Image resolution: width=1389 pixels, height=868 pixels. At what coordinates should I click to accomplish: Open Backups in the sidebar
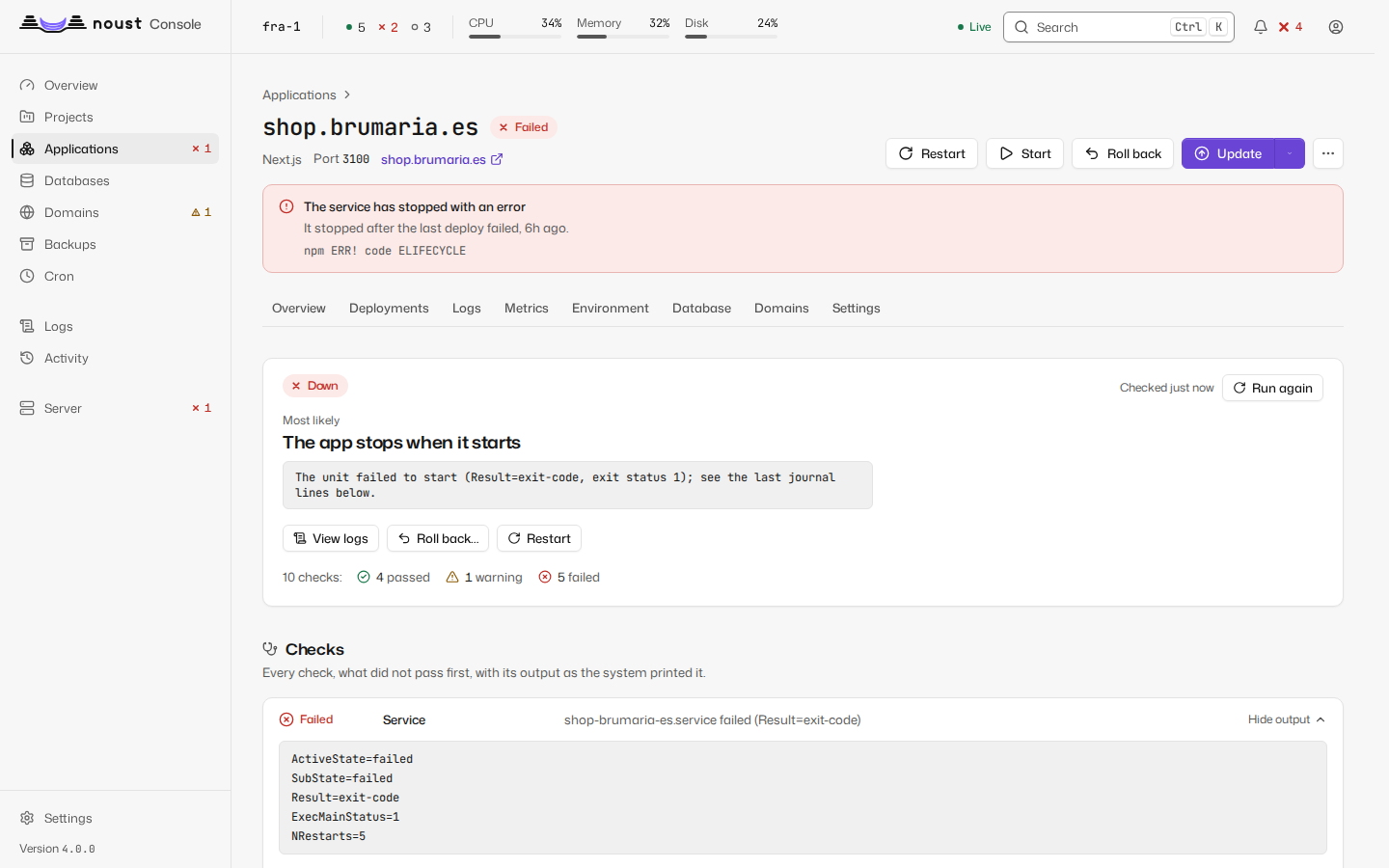115,244
